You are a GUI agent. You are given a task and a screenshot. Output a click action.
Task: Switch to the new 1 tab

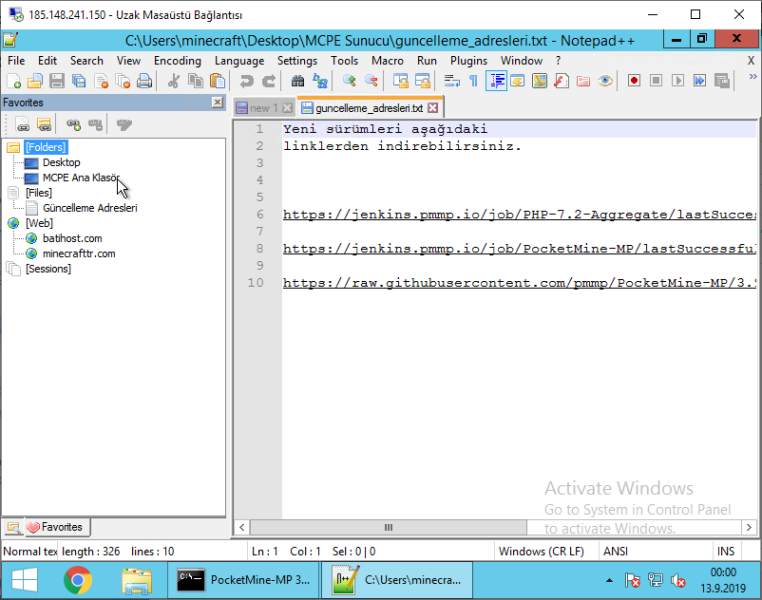(x=263, y=108)
